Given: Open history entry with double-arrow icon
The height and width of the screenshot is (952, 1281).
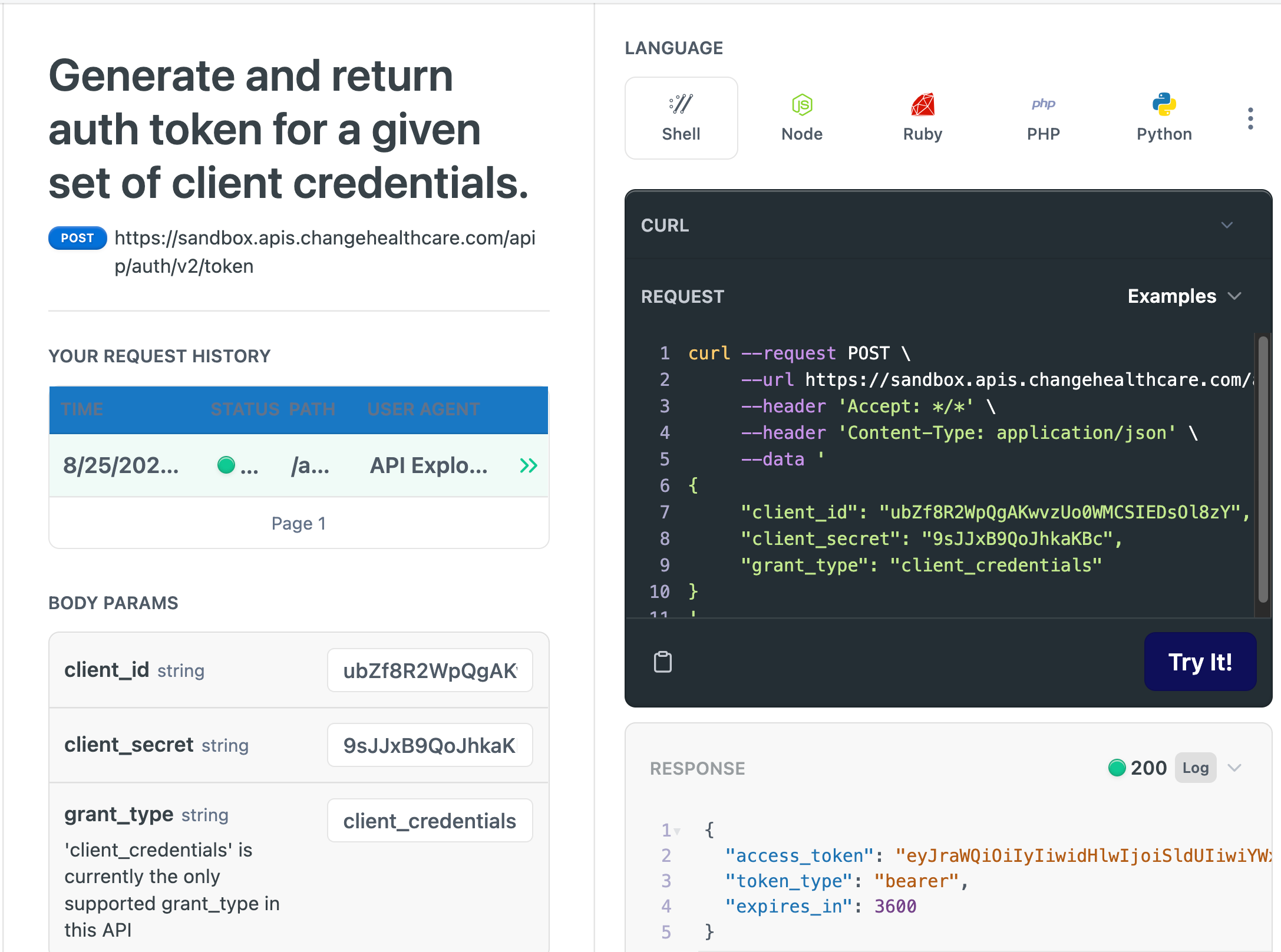Looking at the screenshot, I should click(x=529, y=465).
